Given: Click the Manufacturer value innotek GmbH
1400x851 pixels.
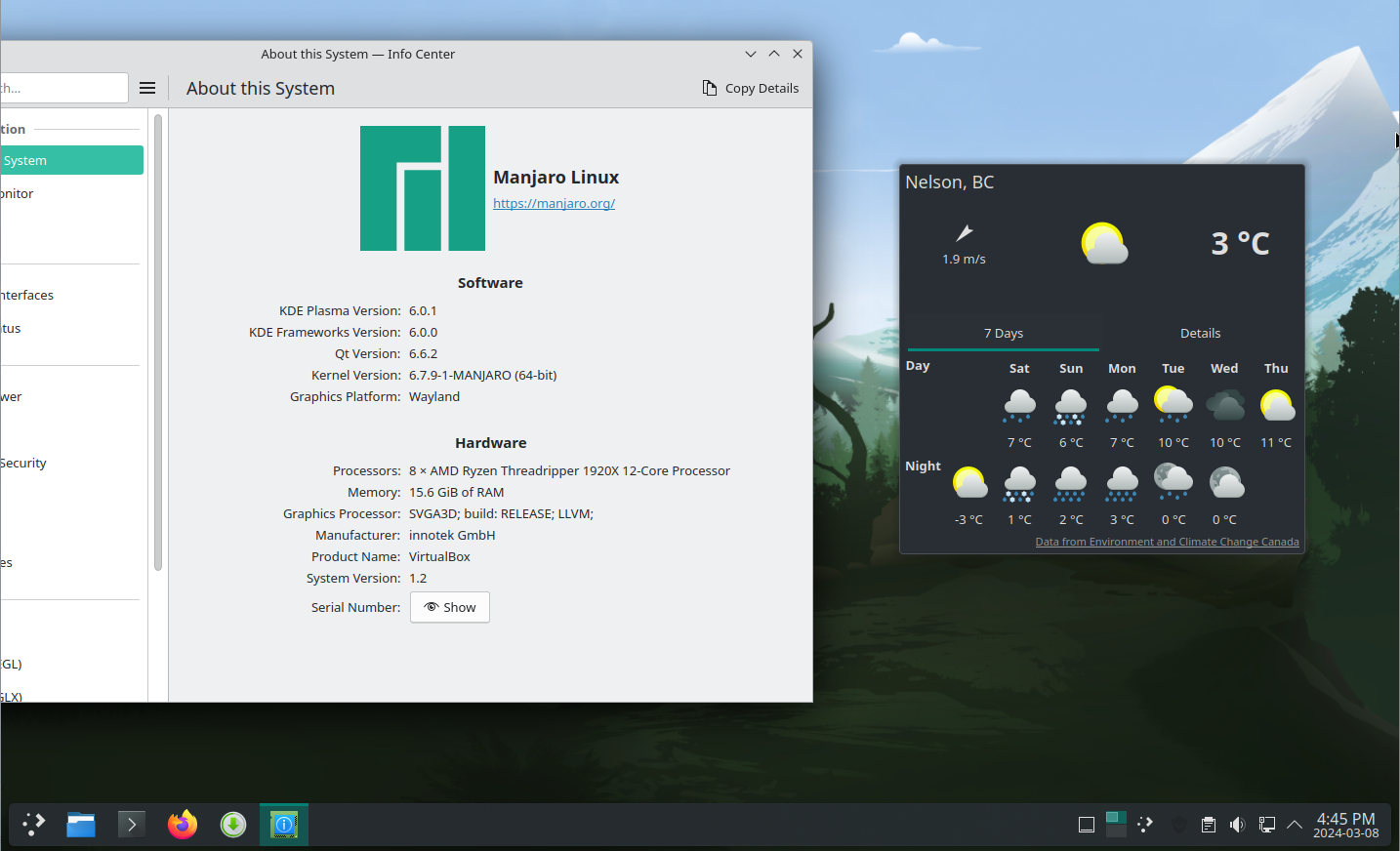Looking at the screenshot, I should click(x=452, y=535).
